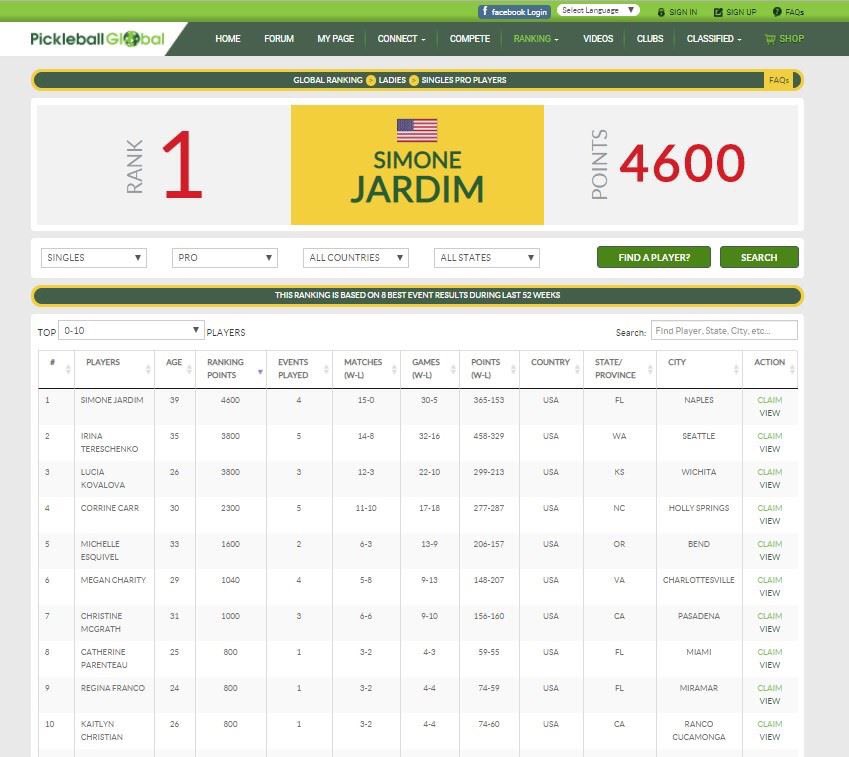Click the yellow FAQs tab in breadcrumb bar
This screenshot has height=757, width=849.
[779, 80]
